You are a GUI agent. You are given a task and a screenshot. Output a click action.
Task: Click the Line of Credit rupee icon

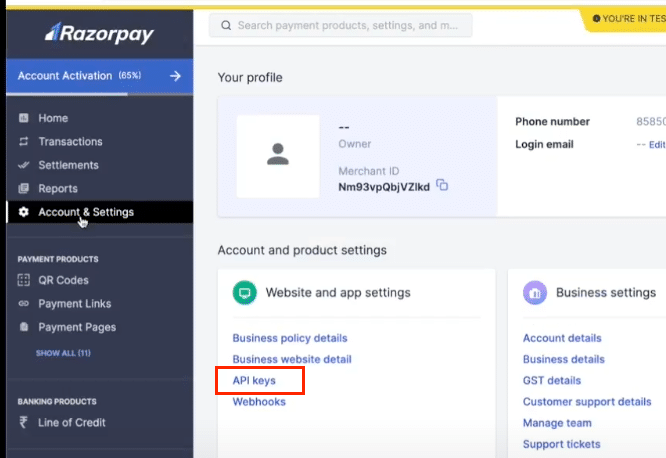[23, 422]
